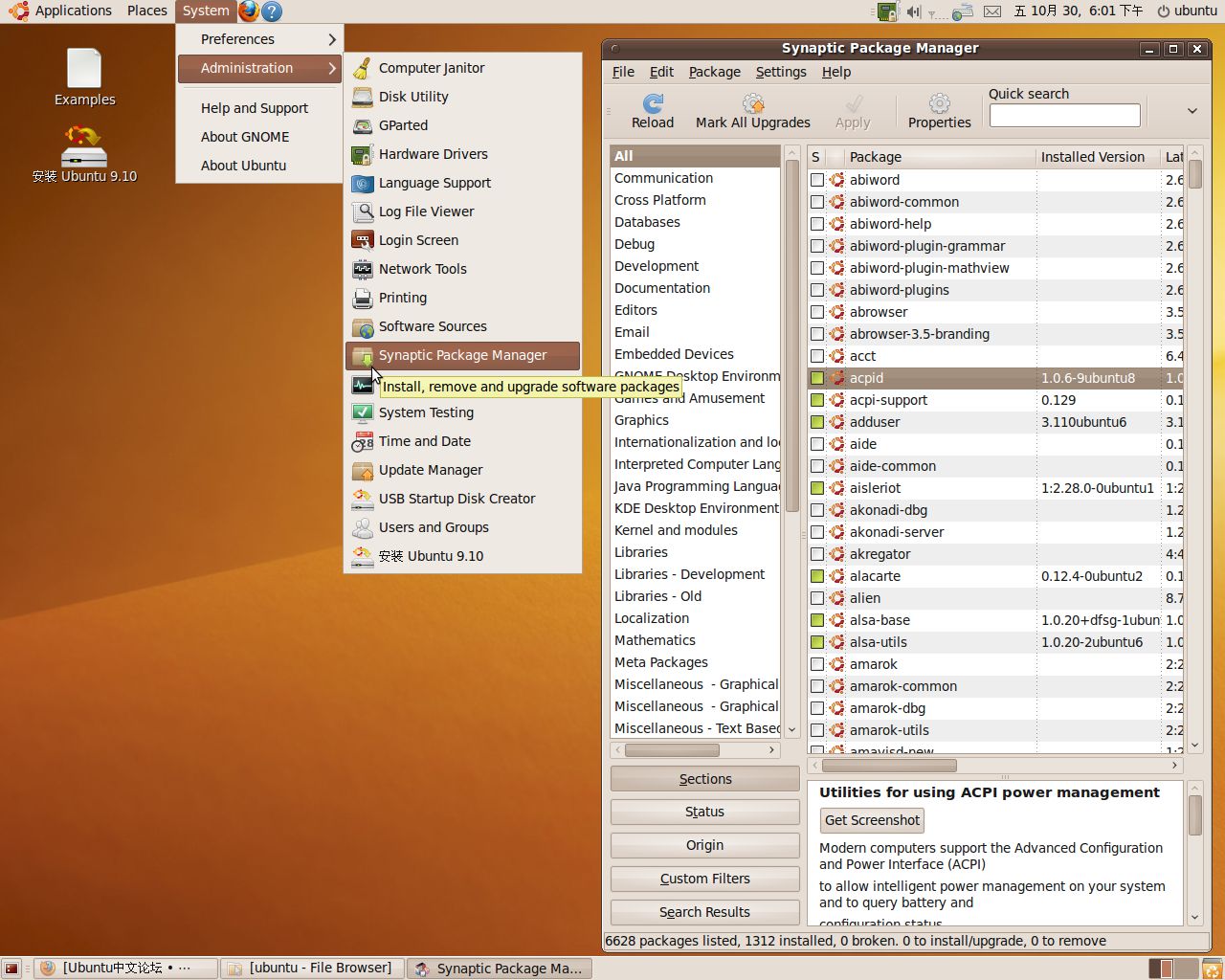Open Time and Date settings
Viewport: 1225px width, 980px height.
(x=462, y=441)
